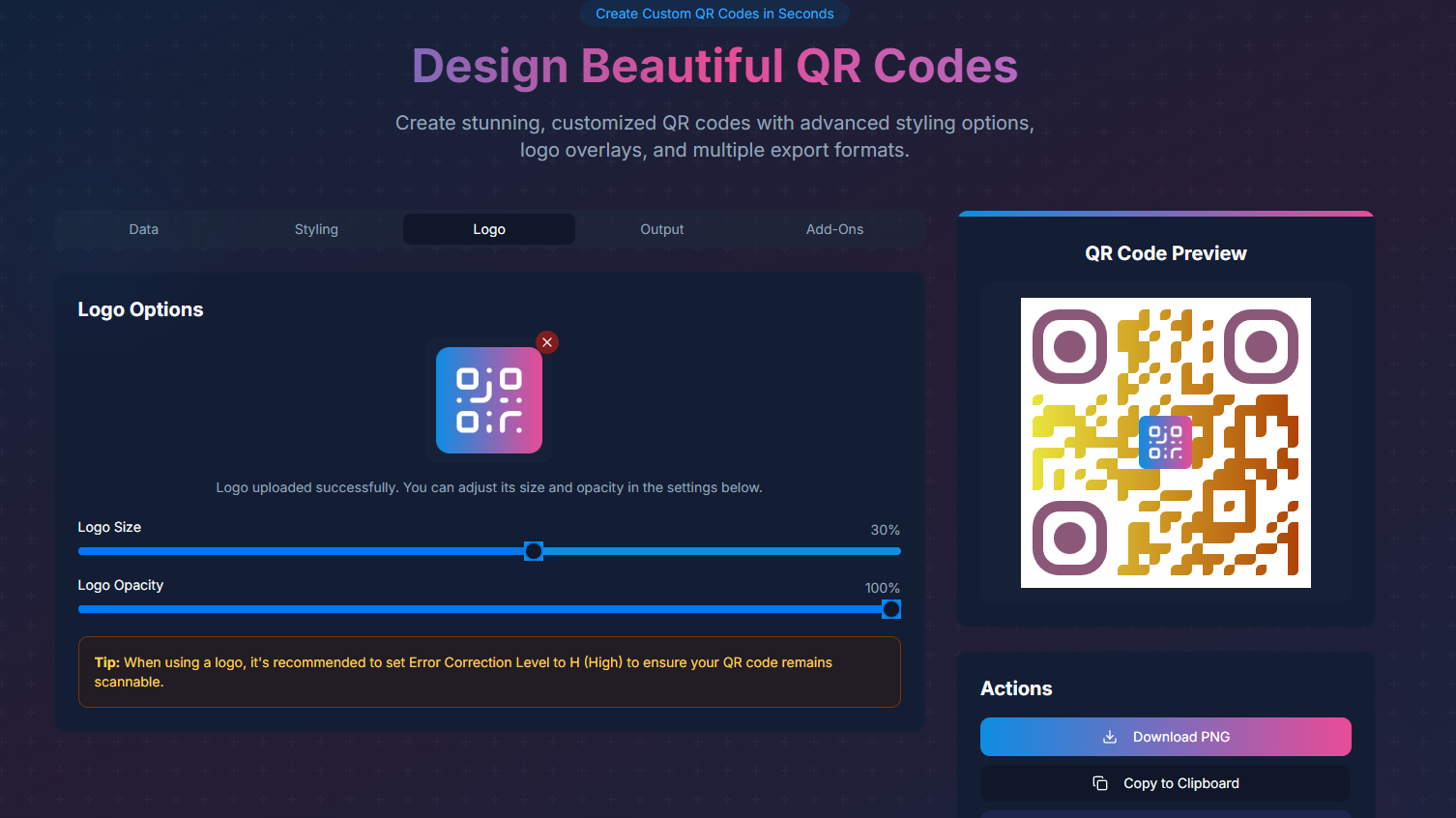Click the logo overlay in QR preview
Screen dimensions: 1456x818
1165,442
